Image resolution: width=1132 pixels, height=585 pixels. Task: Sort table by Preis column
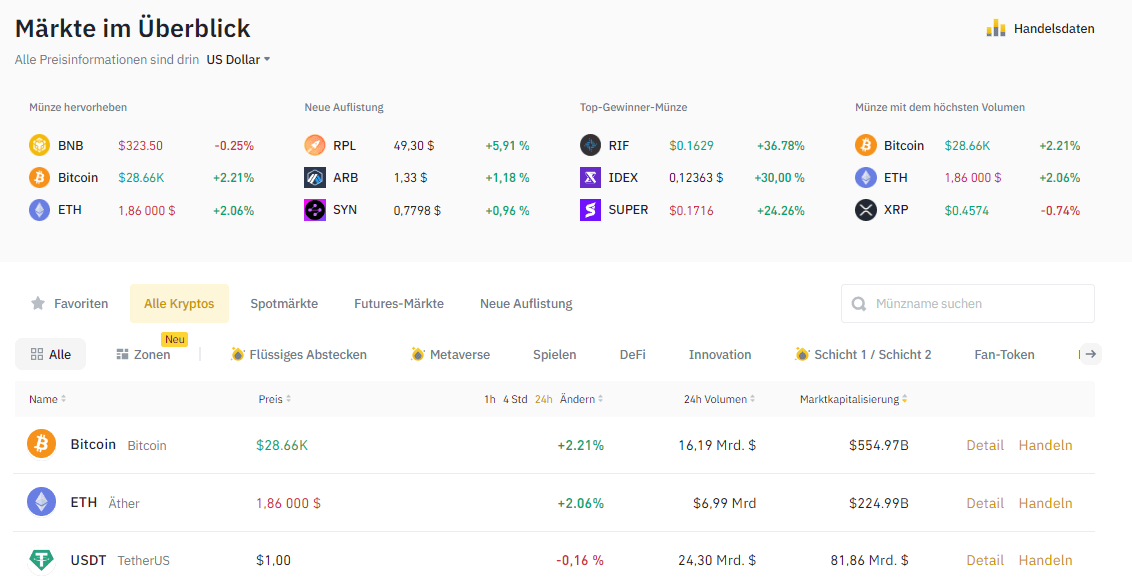(x=275, y=399)
